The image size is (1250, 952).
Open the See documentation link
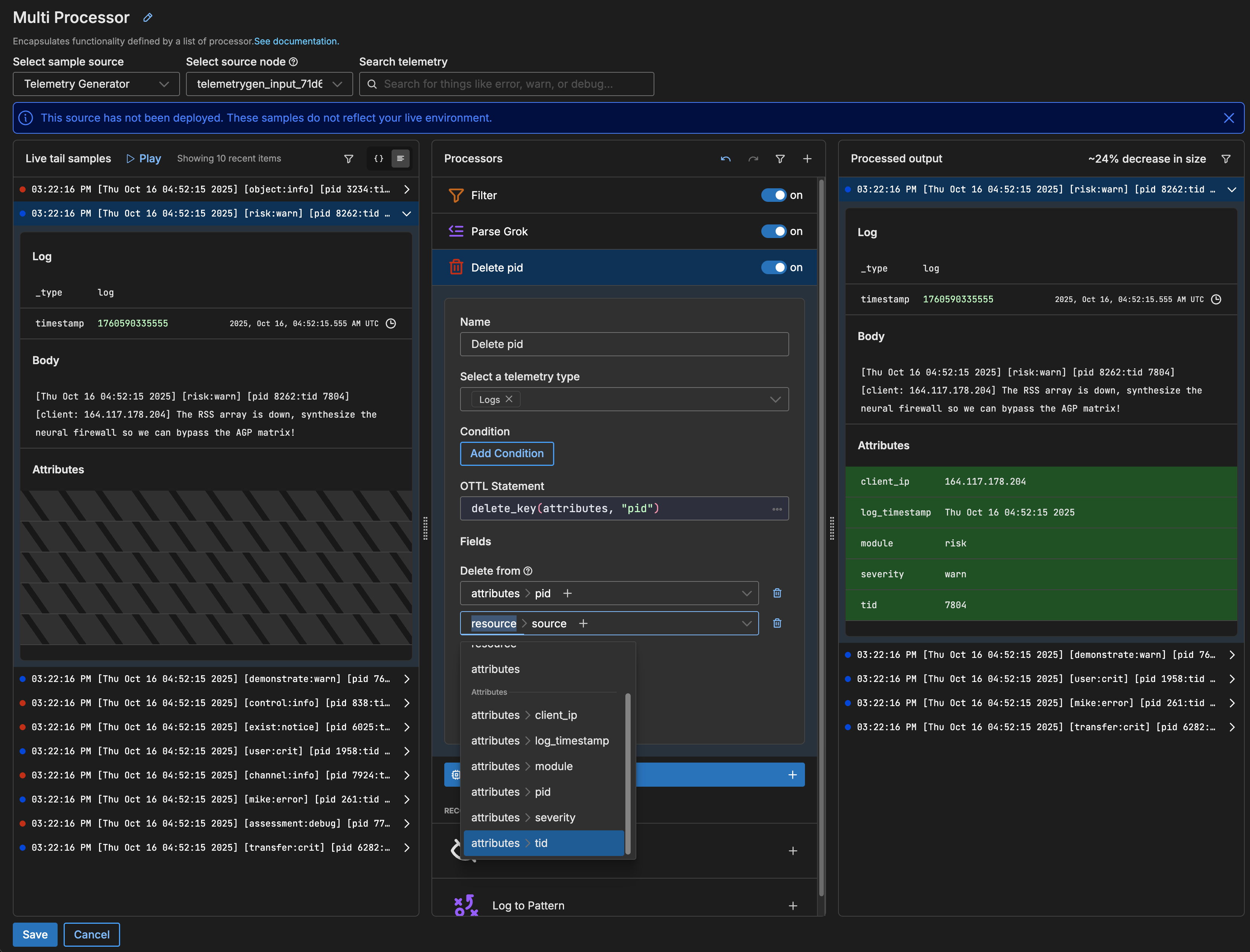tap(296, 41)
